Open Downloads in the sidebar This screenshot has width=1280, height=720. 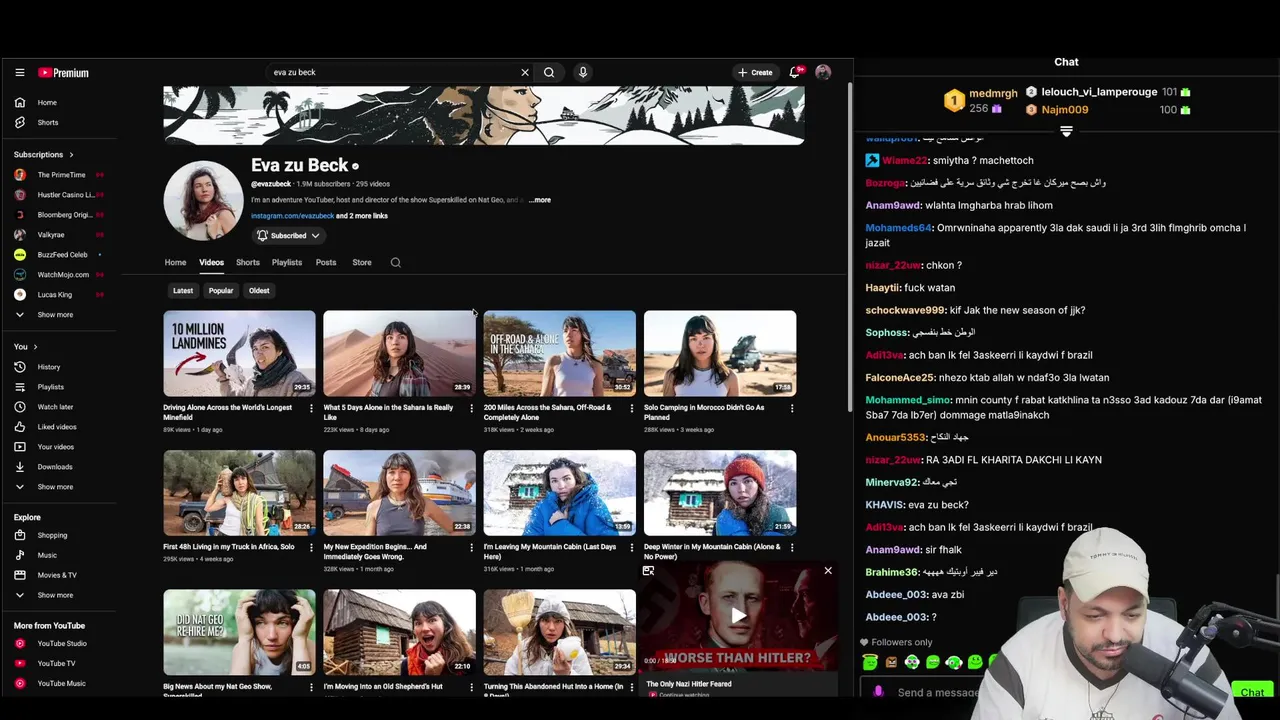[54, 467]
